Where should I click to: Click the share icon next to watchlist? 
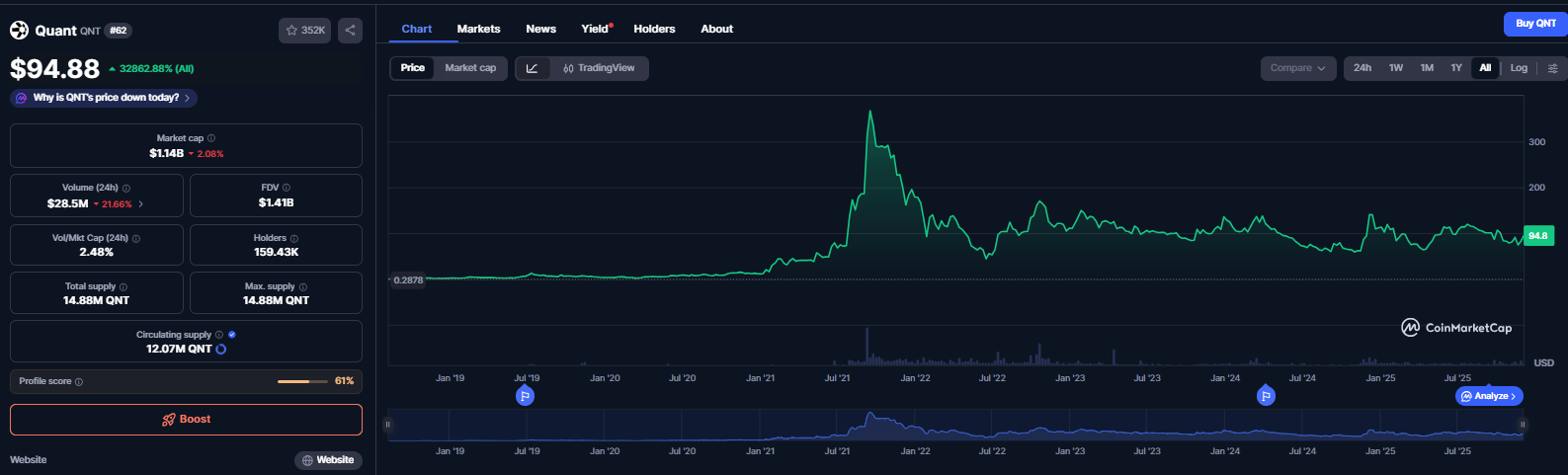pos(350,31)
